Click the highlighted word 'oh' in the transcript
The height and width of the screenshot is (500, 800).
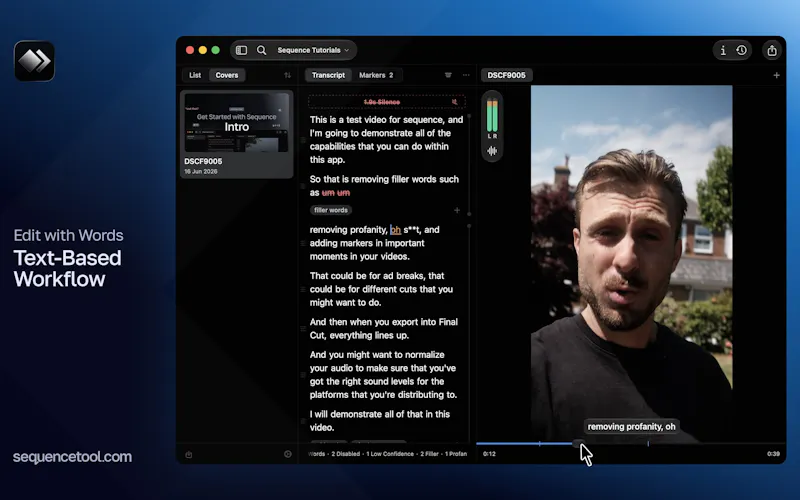[x=395, y=230]
